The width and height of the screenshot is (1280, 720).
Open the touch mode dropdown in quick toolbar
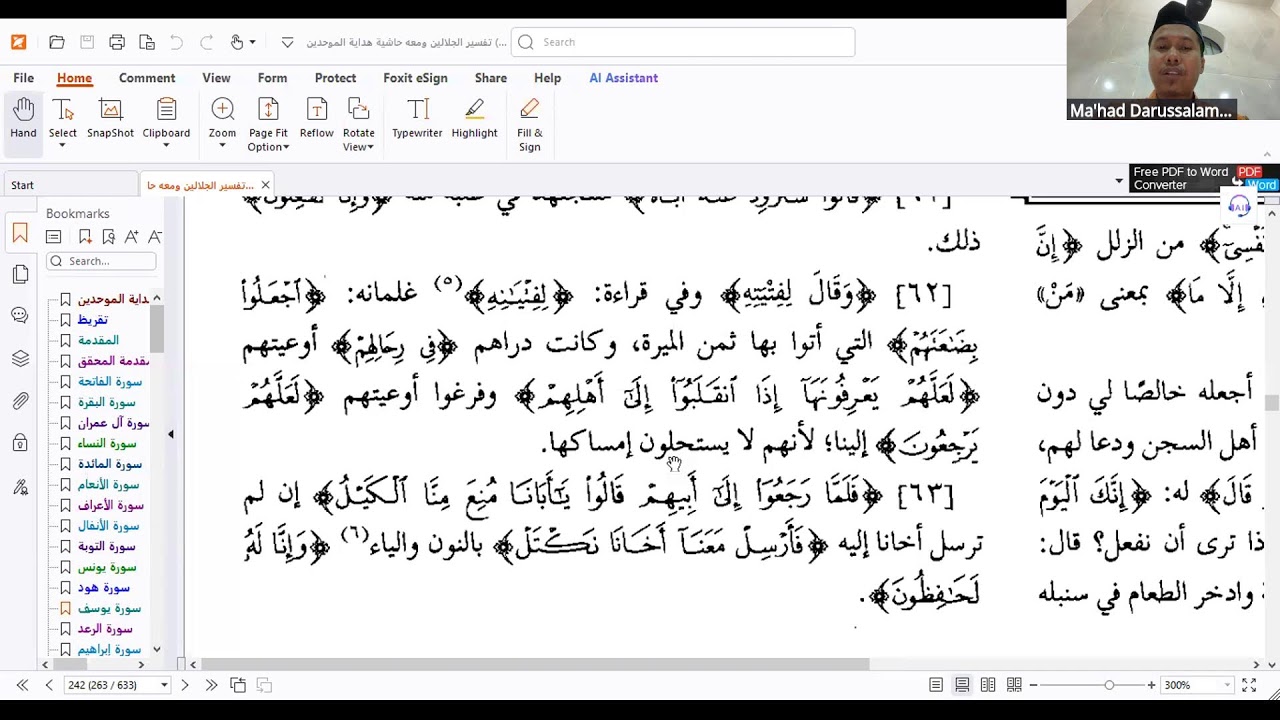[251, 42]
